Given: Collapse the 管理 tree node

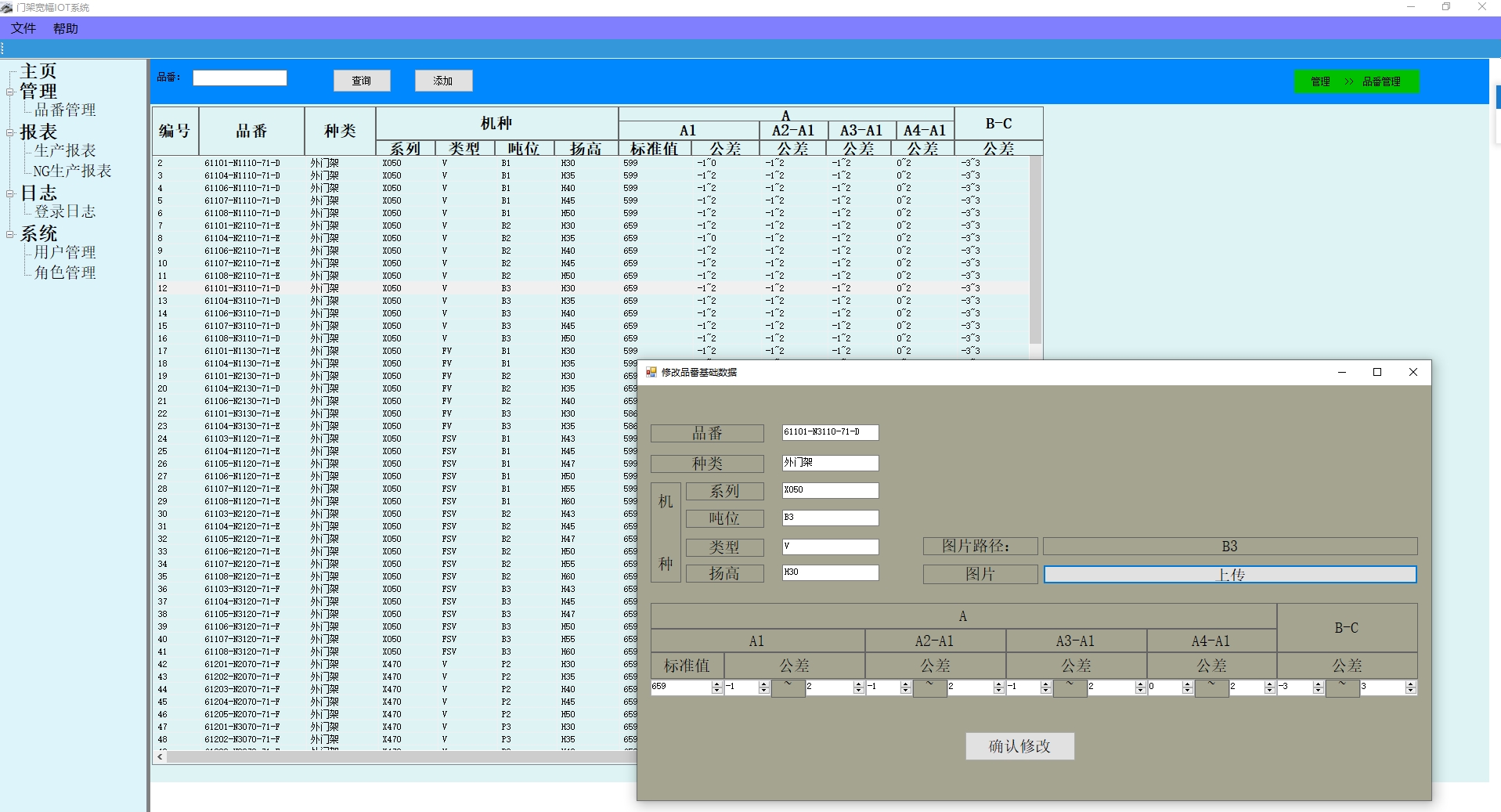Looking at the screenshot, I should tap(10, 92).
